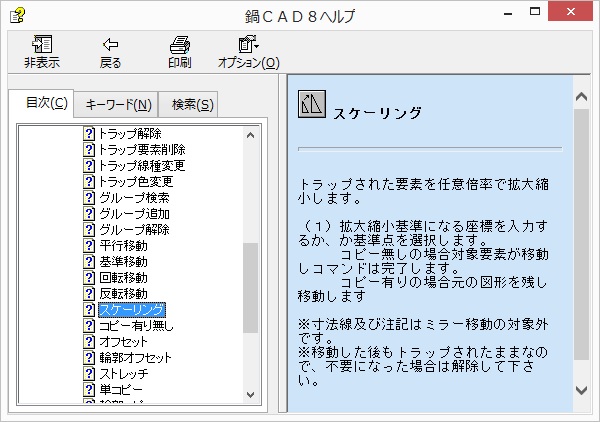The width and height of the screenshot is (600, 422).
Task: Open the トラップ解除 topic
Action: 130,134
